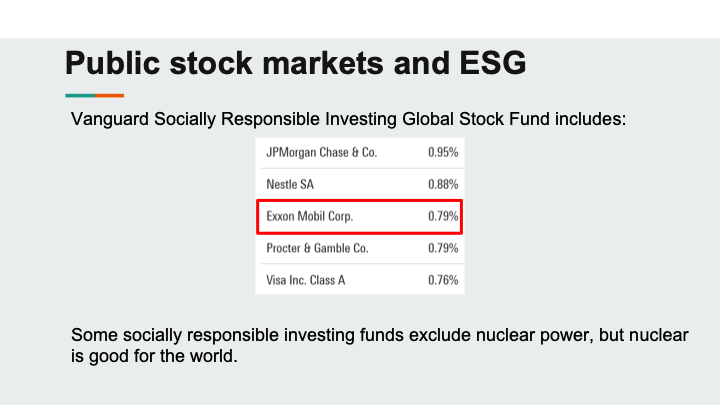Select the Nestle SA holding name
This screenshot has width=720, height=405.
coord(290,185)
